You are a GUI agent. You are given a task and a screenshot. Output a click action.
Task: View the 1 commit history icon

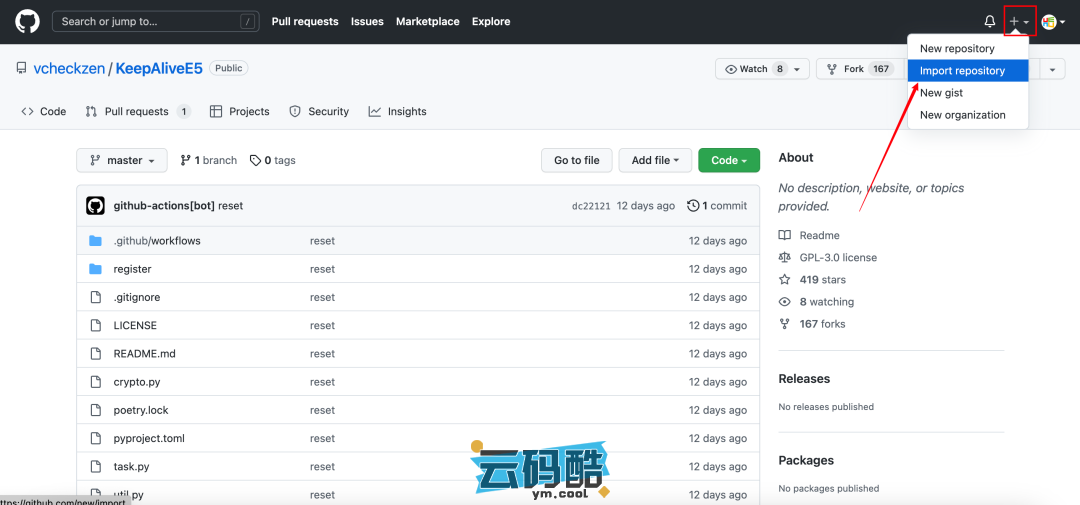(x=694, y=206)
